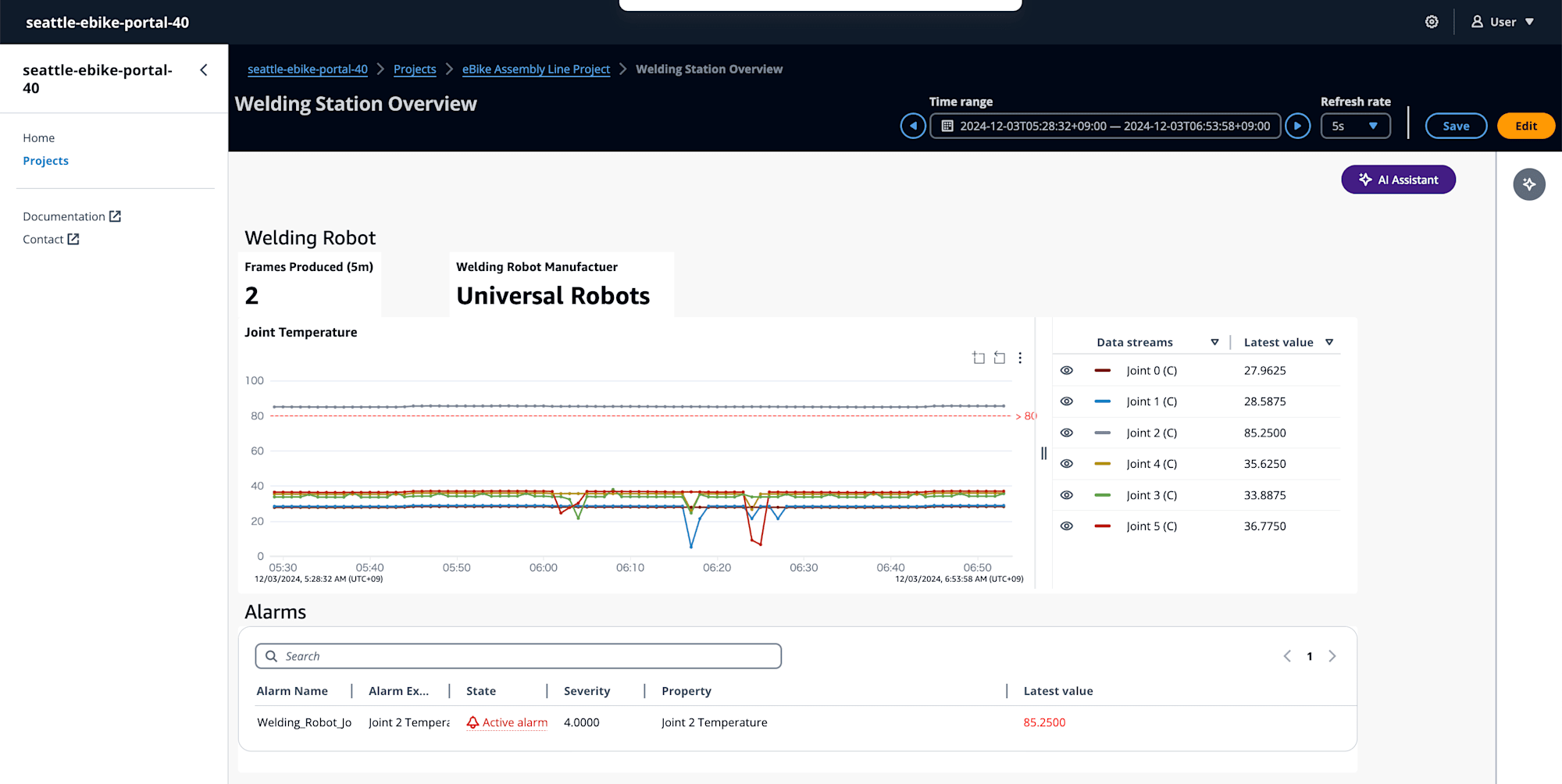Select alarms page number 1
Viewport: 1562px width, 784px height.
click(x=1310, y=656)
